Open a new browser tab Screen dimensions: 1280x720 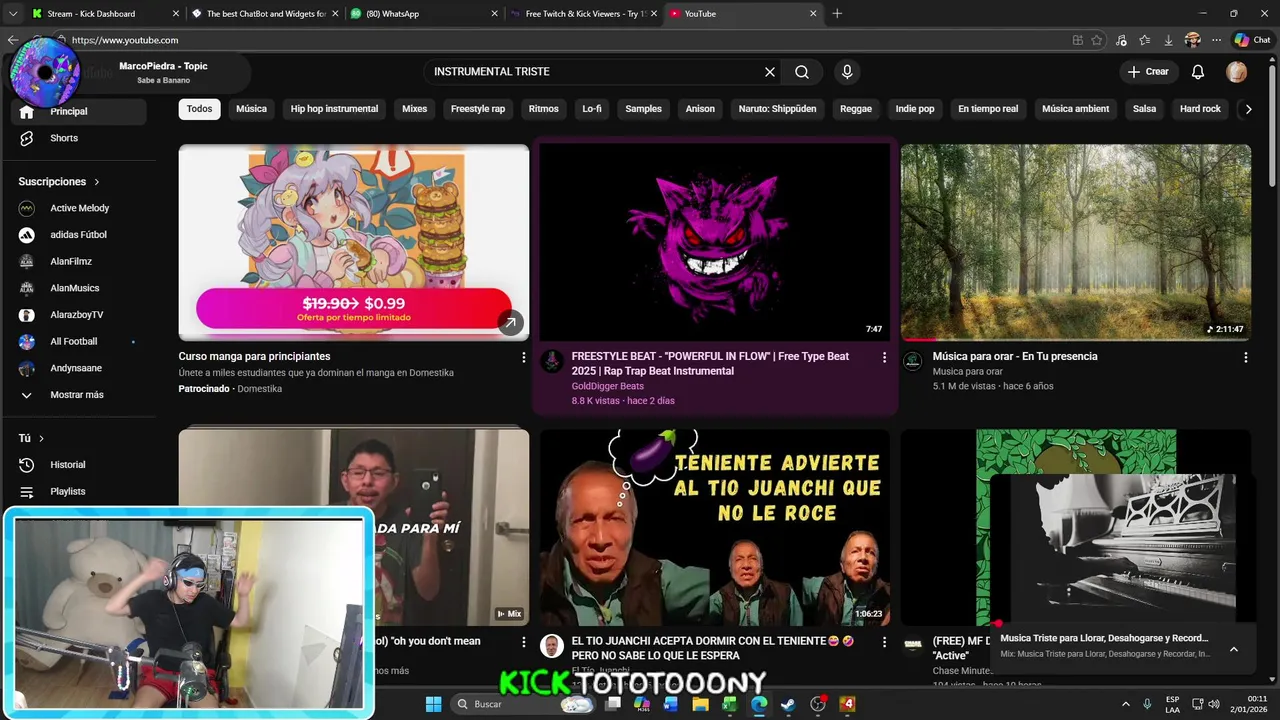(x=837, y=13)
